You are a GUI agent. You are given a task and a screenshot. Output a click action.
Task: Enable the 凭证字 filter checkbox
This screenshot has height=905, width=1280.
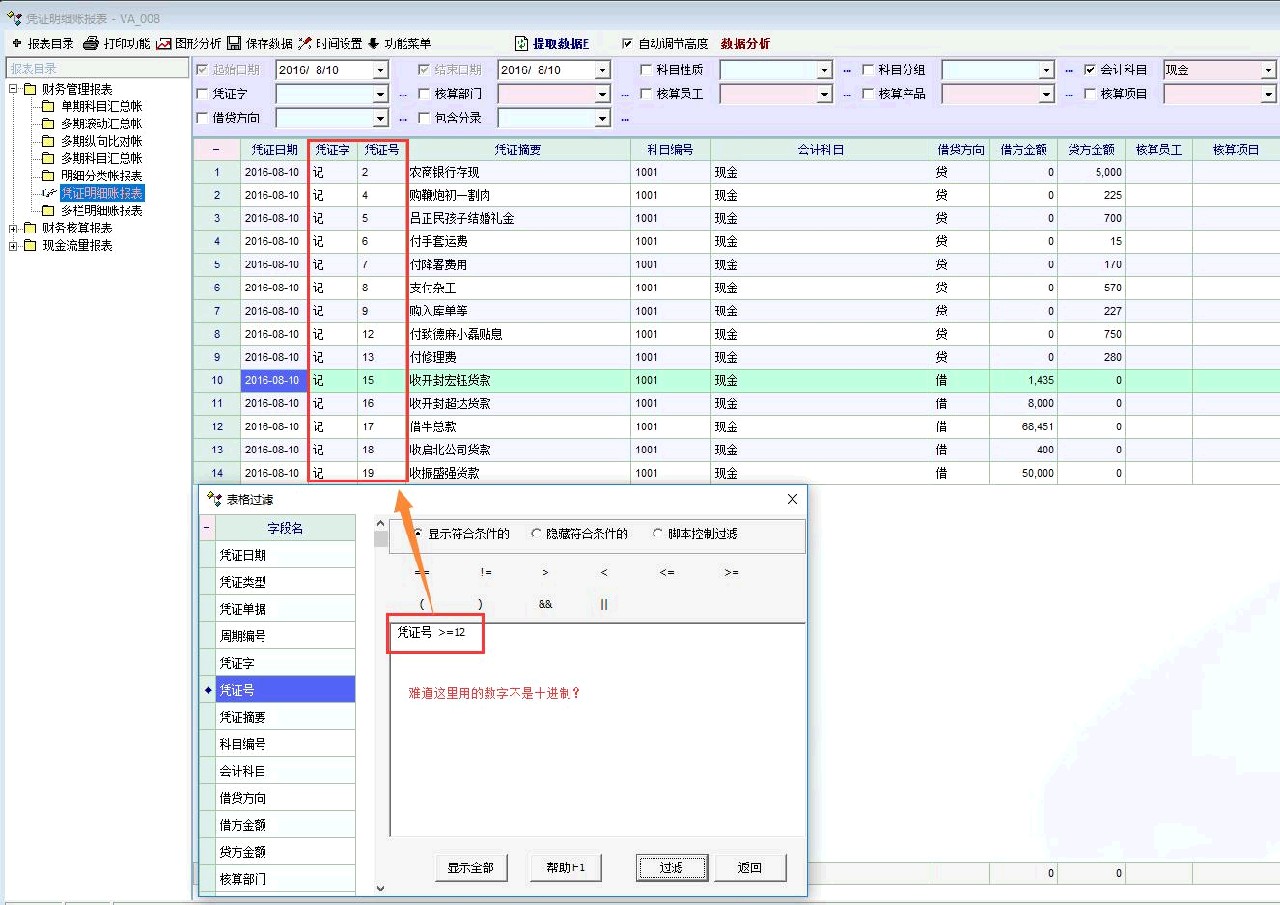point(204,94)
